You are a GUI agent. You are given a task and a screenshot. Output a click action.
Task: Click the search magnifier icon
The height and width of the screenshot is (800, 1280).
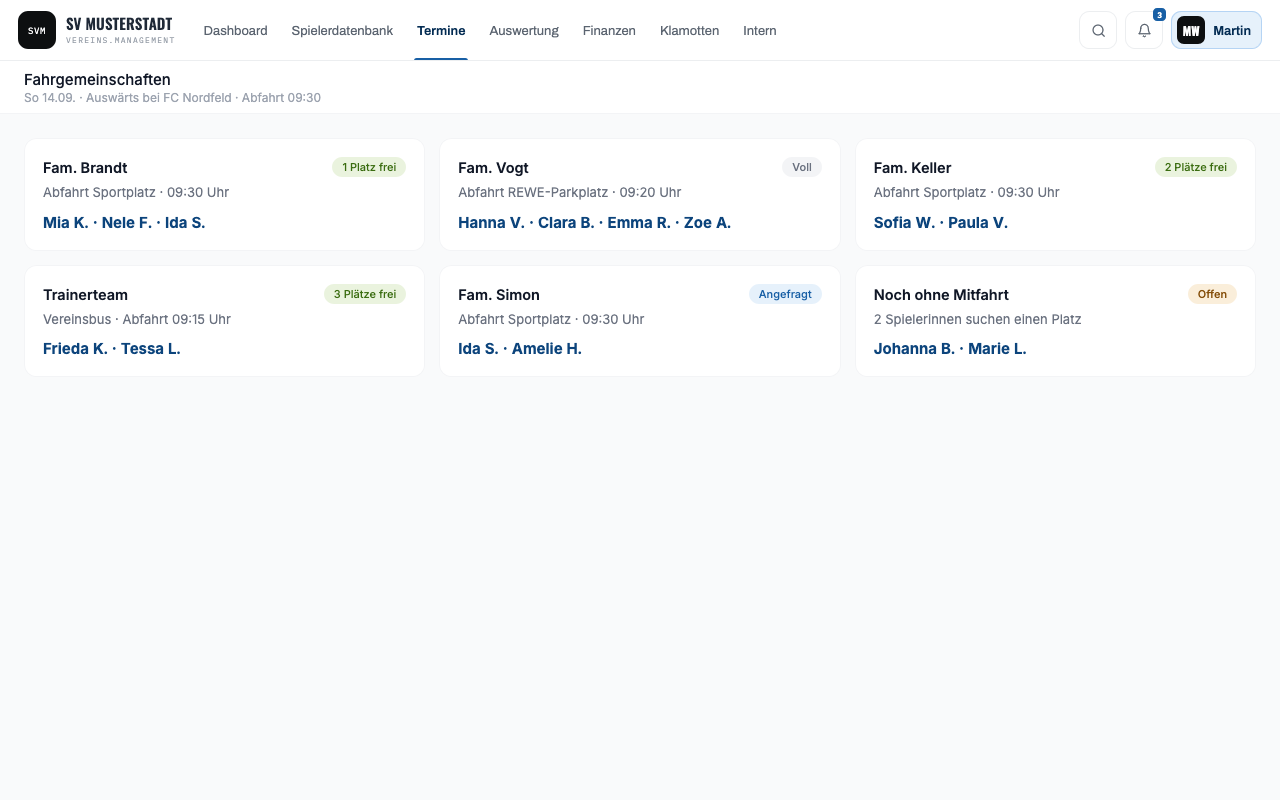coord(1098,30)
